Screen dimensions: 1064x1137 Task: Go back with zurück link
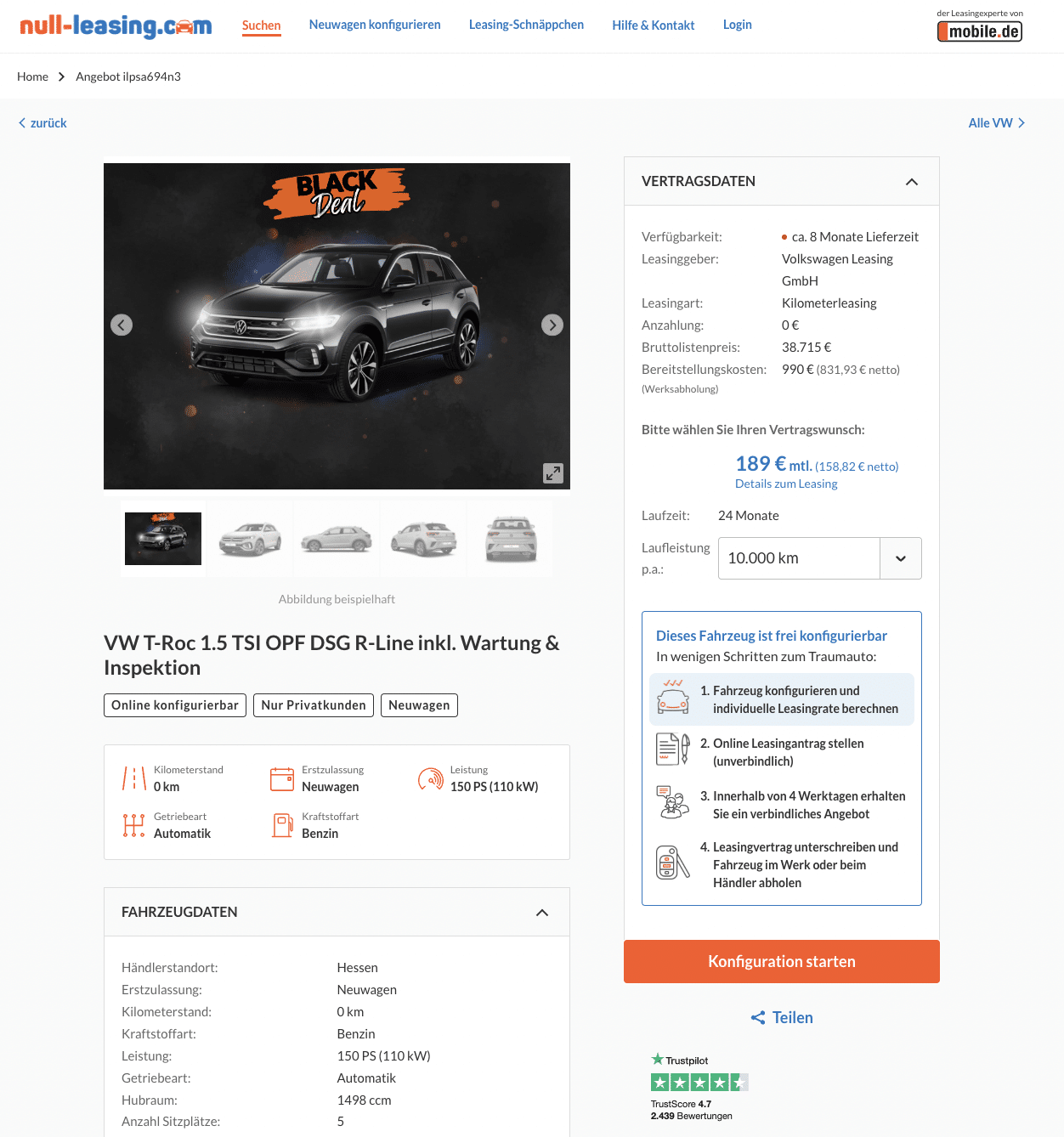point(42,123)
